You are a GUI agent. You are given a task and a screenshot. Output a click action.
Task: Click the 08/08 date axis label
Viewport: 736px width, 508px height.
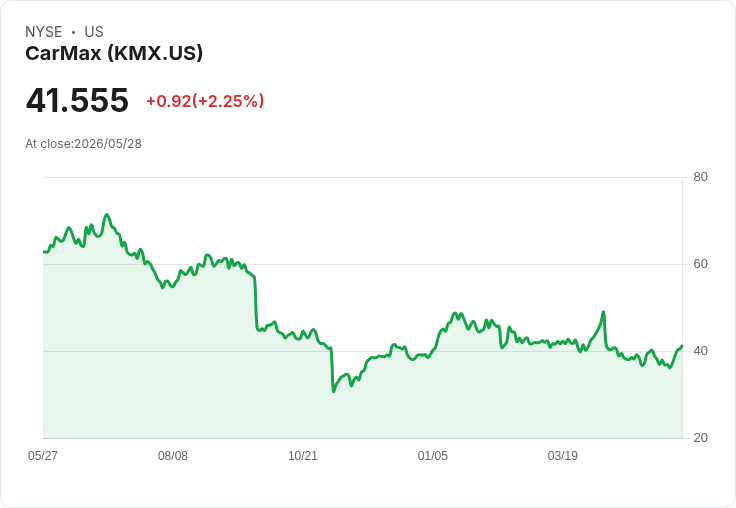point(173,455)
